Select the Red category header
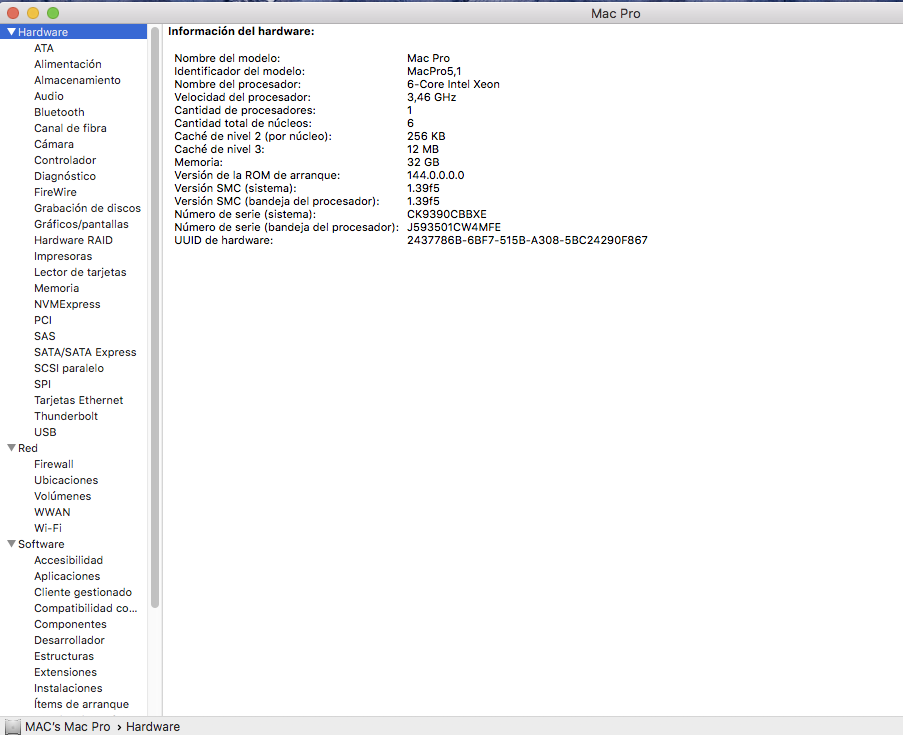 click(x=28, y=448)
